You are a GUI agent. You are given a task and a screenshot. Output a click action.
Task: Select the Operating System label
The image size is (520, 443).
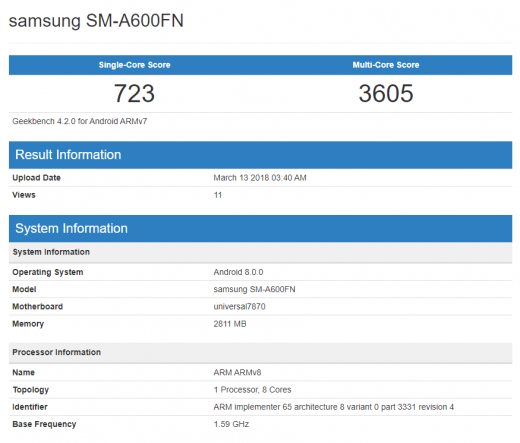click(x=48, y=272)
